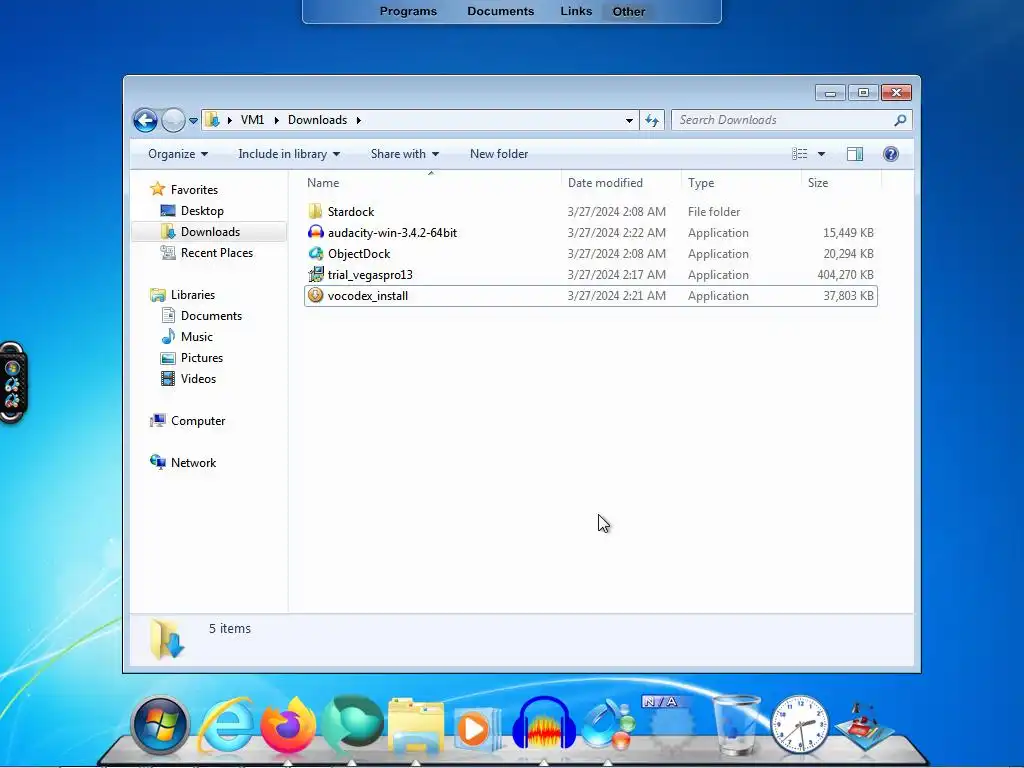The height and width of the screenshot is (768, 1024).
Task: Launch Internet Explorer from the dock
Action: point(225,725)
